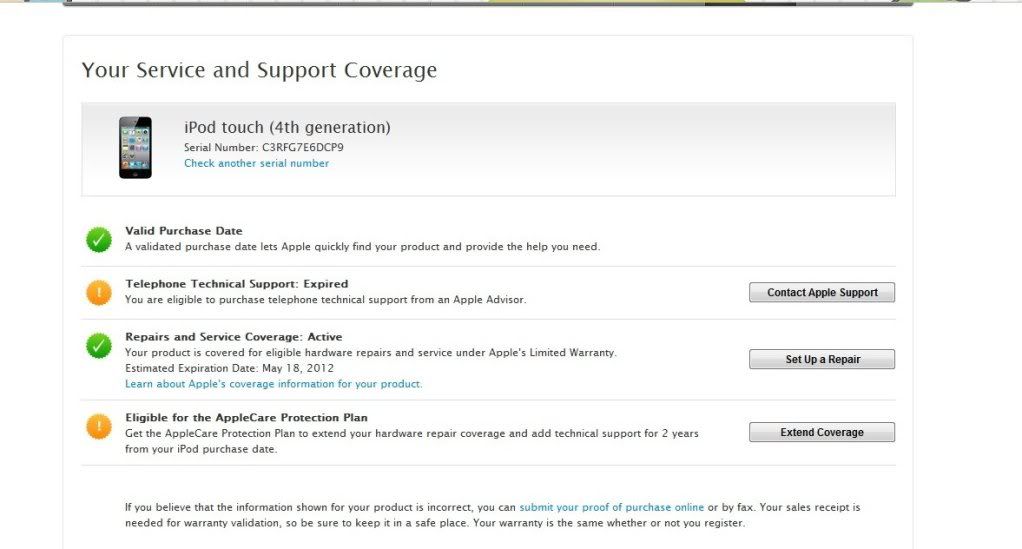The image size is (1022, 549).
Task: Click orange alert icon beside Telephone Technical Support
Action: 98,292
